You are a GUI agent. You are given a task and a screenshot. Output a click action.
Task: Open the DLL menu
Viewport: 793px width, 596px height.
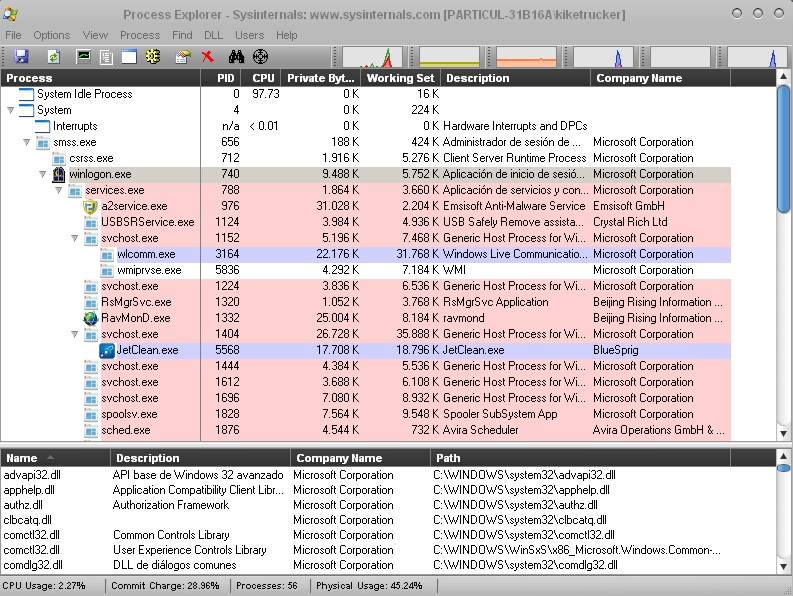tap(213, 35)
